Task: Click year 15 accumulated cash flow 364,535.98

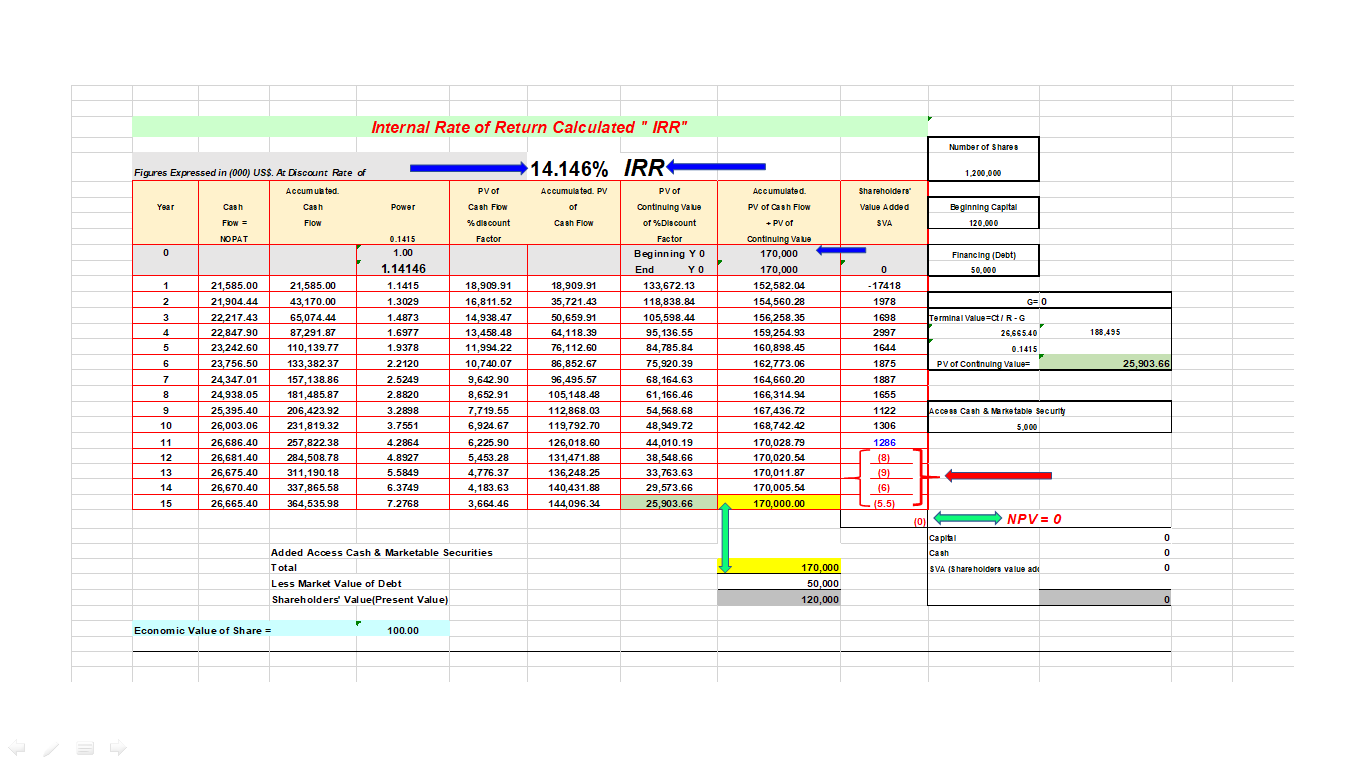Action: (313, 504)
